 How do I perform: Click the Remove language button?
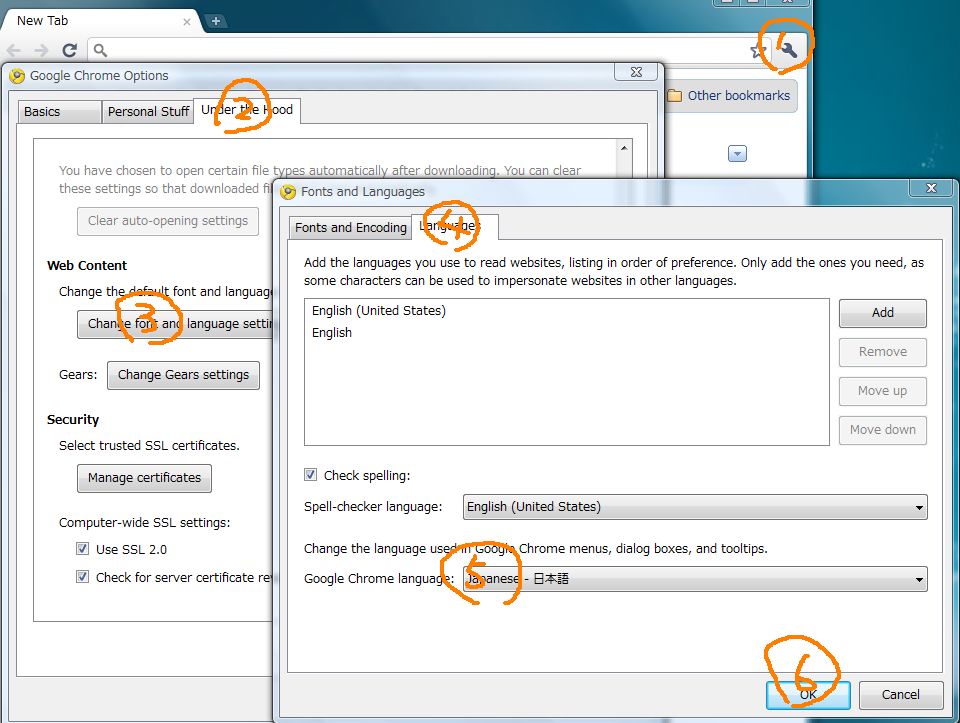click(x=882, y=352)
